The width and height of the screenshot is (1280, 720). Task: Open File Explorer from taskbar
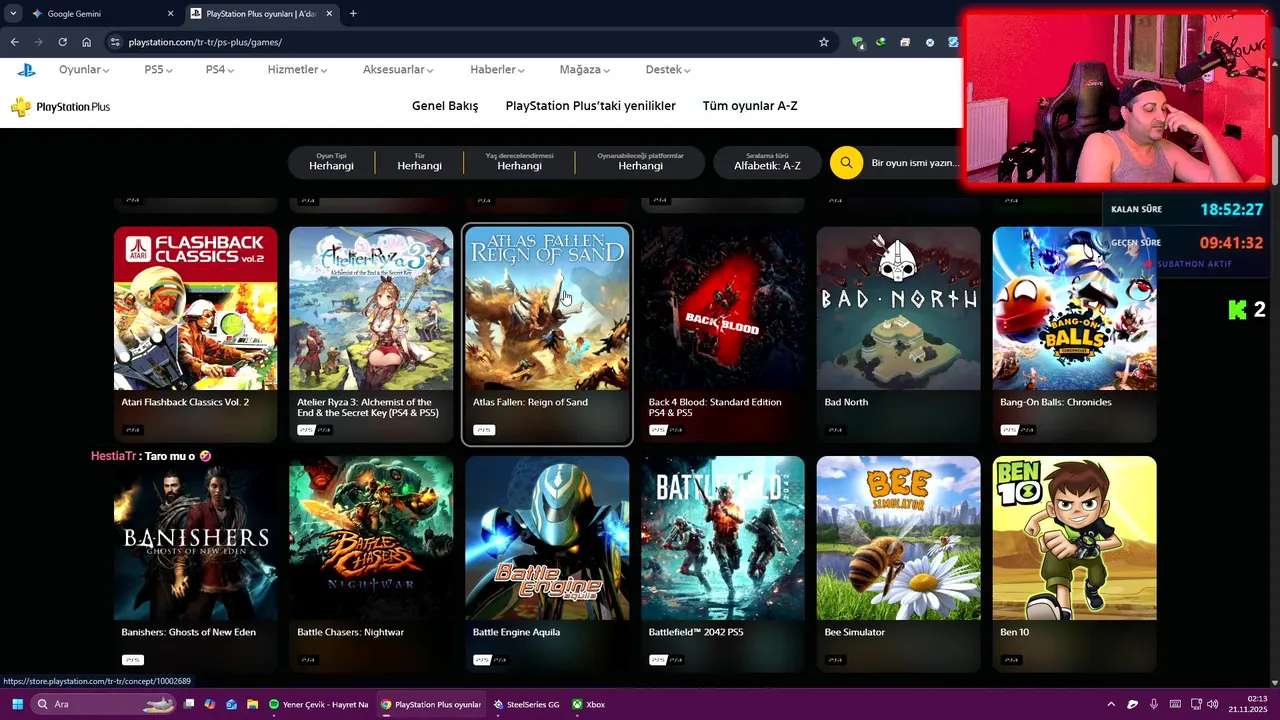[x=253, y=704]
